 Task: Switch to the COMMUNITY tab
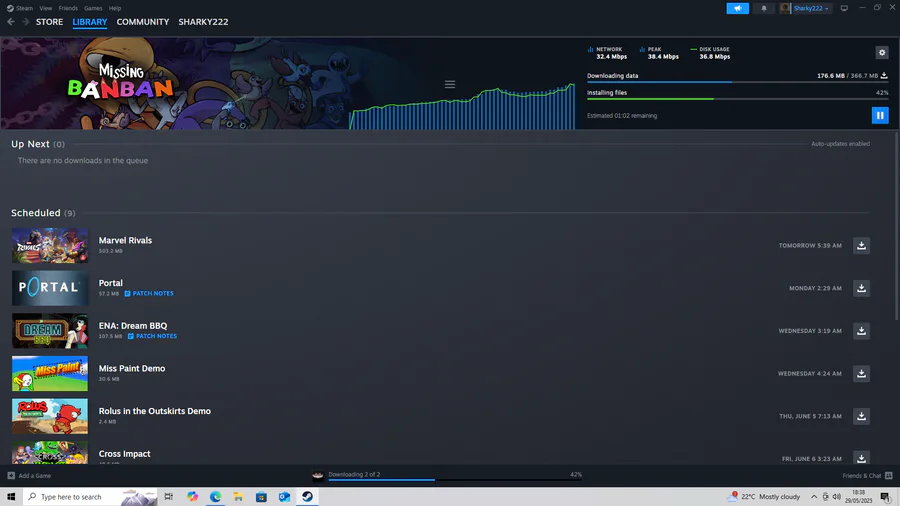tap(143, 22)
